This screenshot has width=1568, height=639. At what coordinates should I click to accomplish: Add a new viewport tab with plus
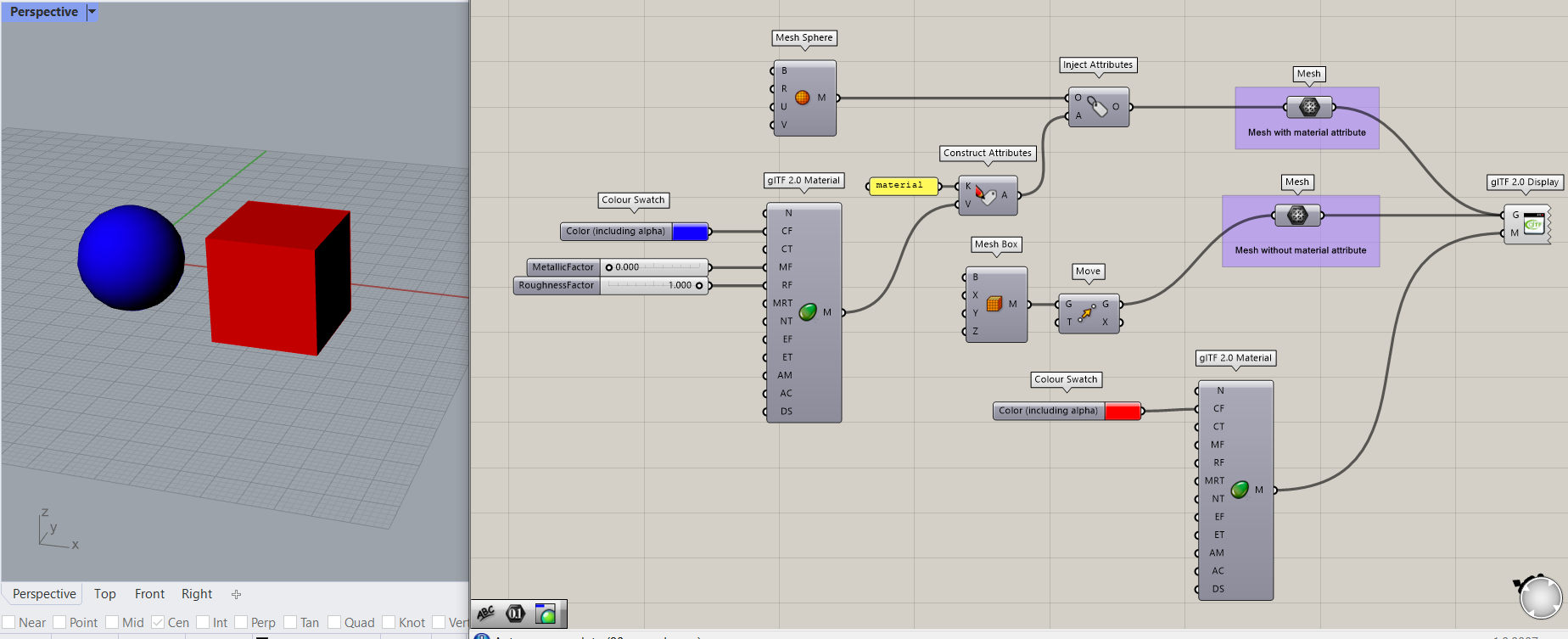click(x=236, y=594)
